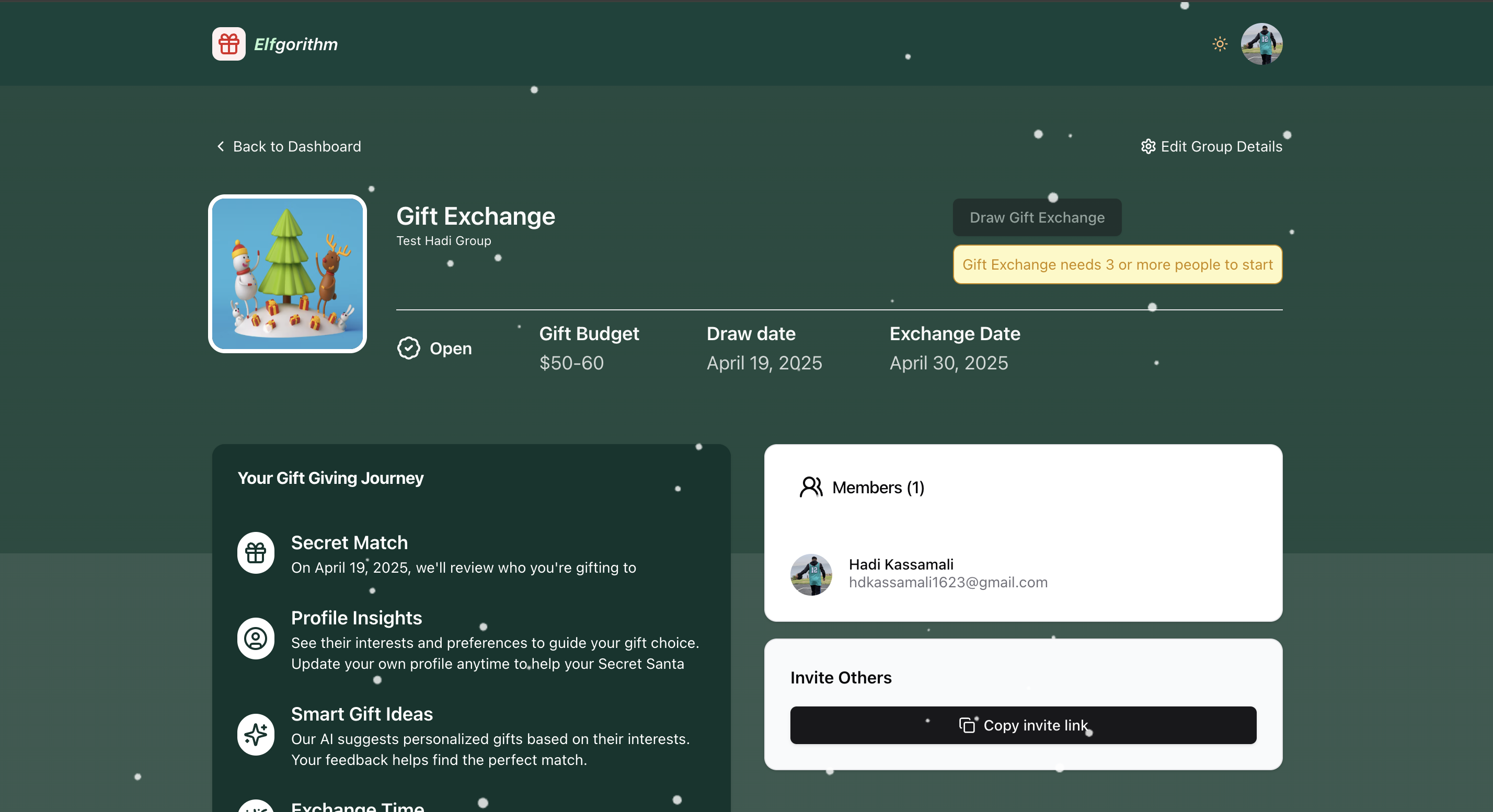Screen dimensions: 1493x812
Task: Toggle the sun light-mode theme icon
Action: (1220, 44)
